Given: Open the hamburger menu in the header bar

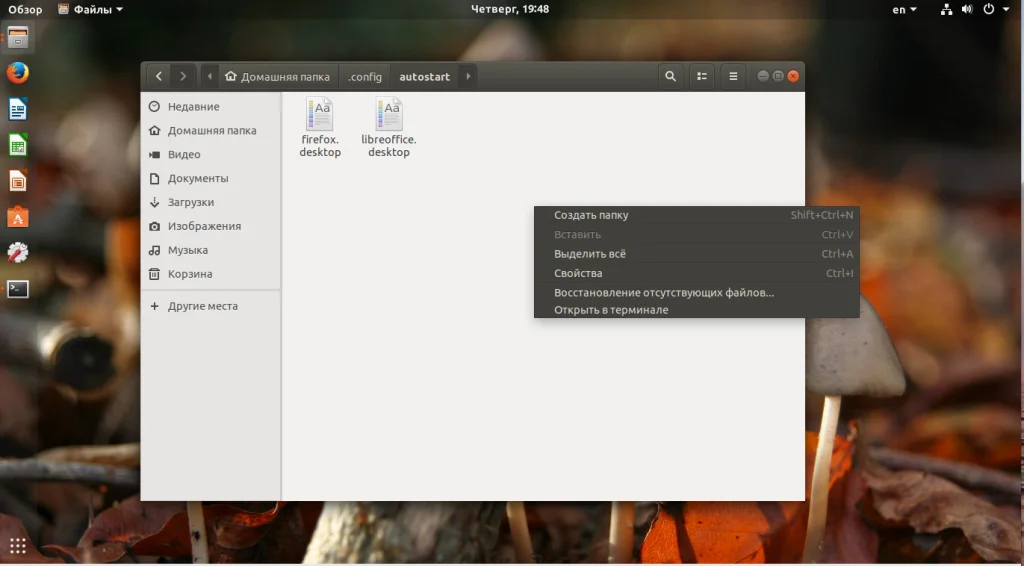Looking at the screenshot, I should pyautogui.click(x=733, y=76).
